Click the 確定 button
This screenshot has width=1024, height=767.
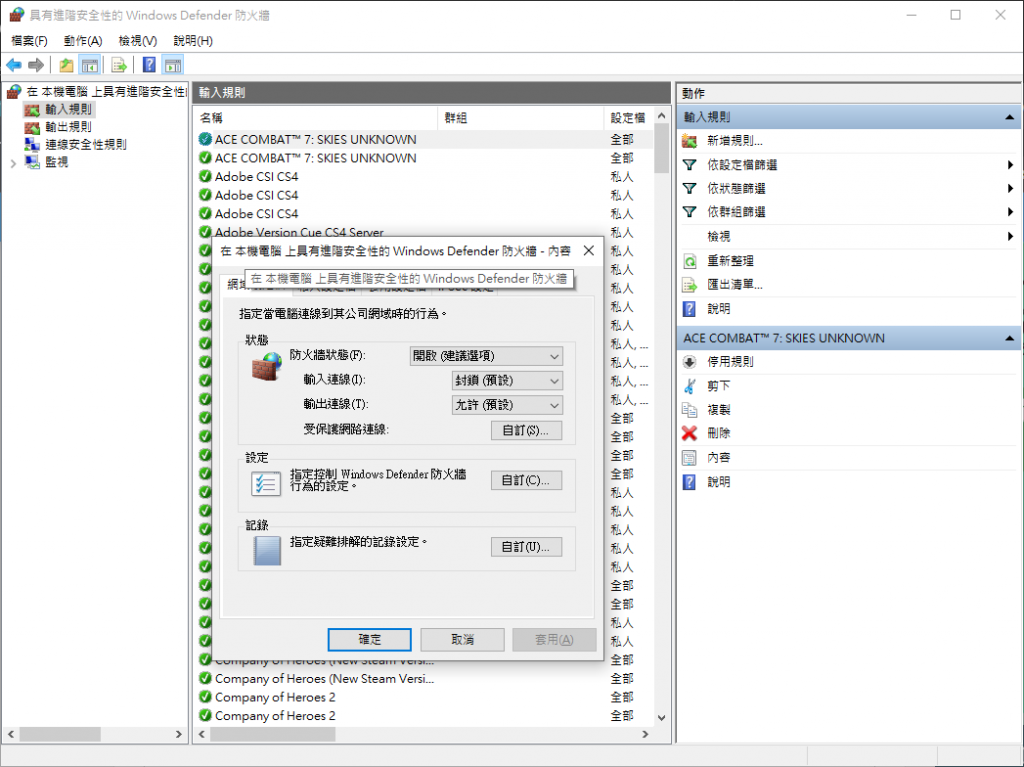[x=370, y=640]
